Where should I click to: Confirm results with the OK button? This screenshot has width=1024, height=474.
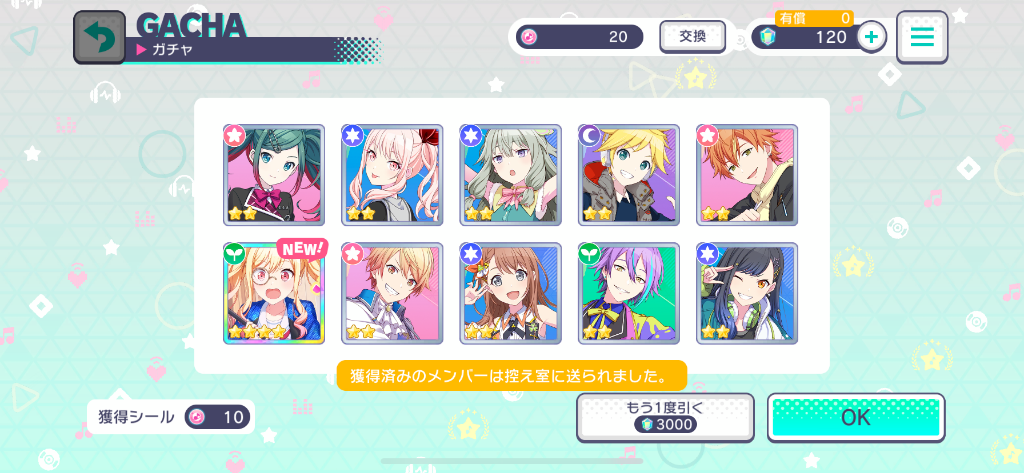pos(856,418)
